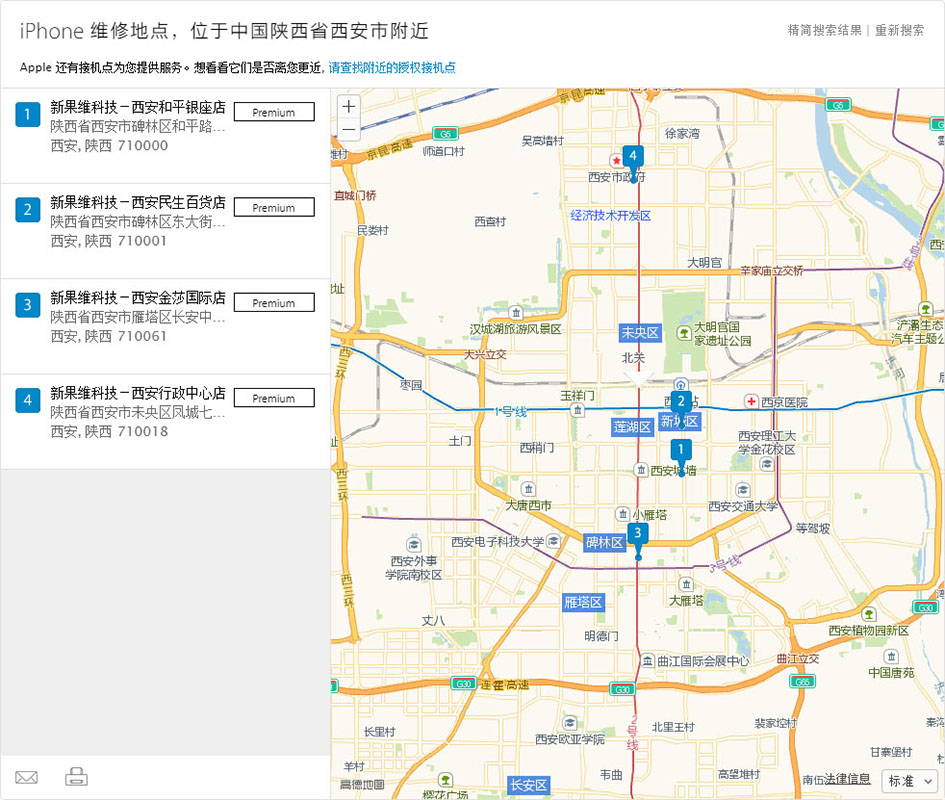Click the 西安电子科技大学 map label
This screenshot has width=945, height=800.
click(498, 542)
